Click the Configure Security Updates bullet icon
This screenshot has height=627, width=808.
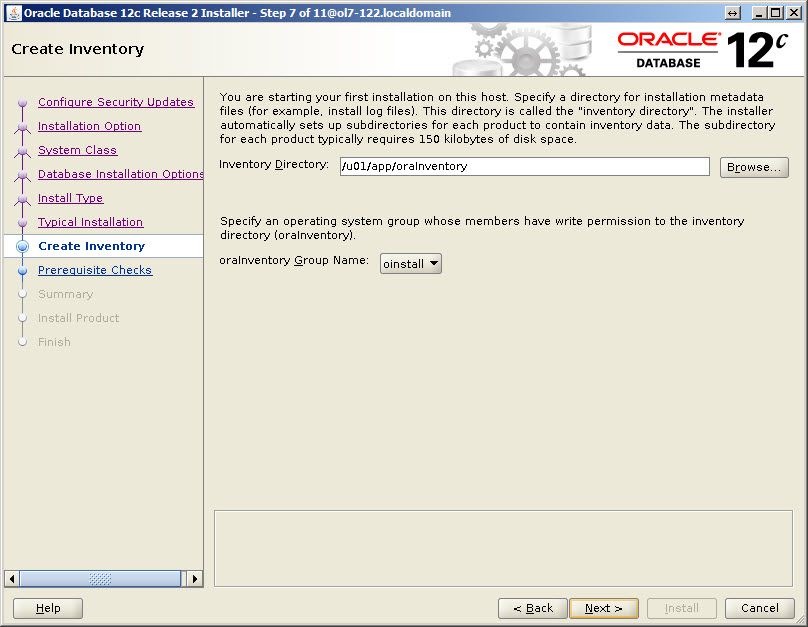click(x=22, y=103)
